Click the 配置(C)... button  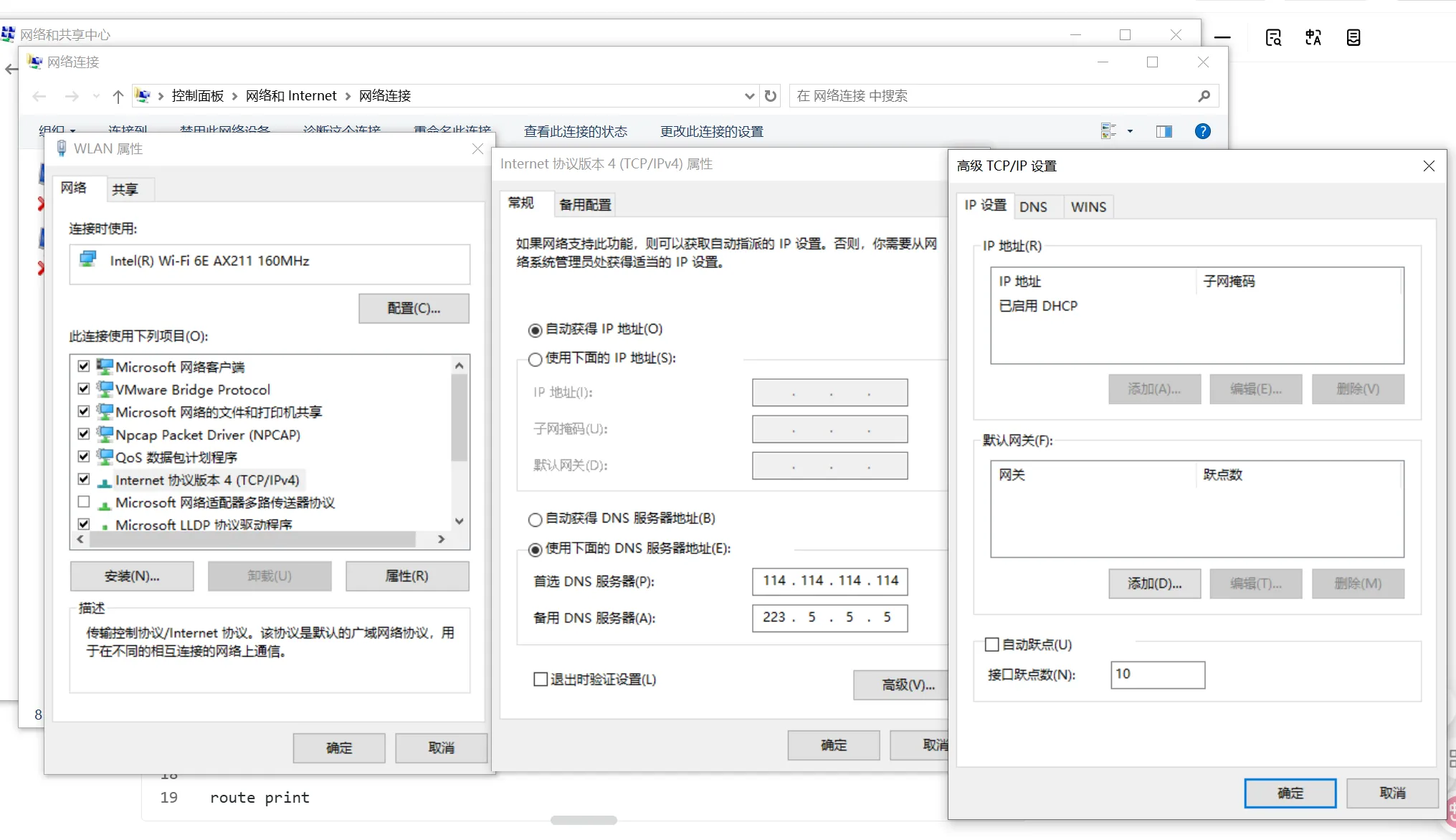click(414, 308)
